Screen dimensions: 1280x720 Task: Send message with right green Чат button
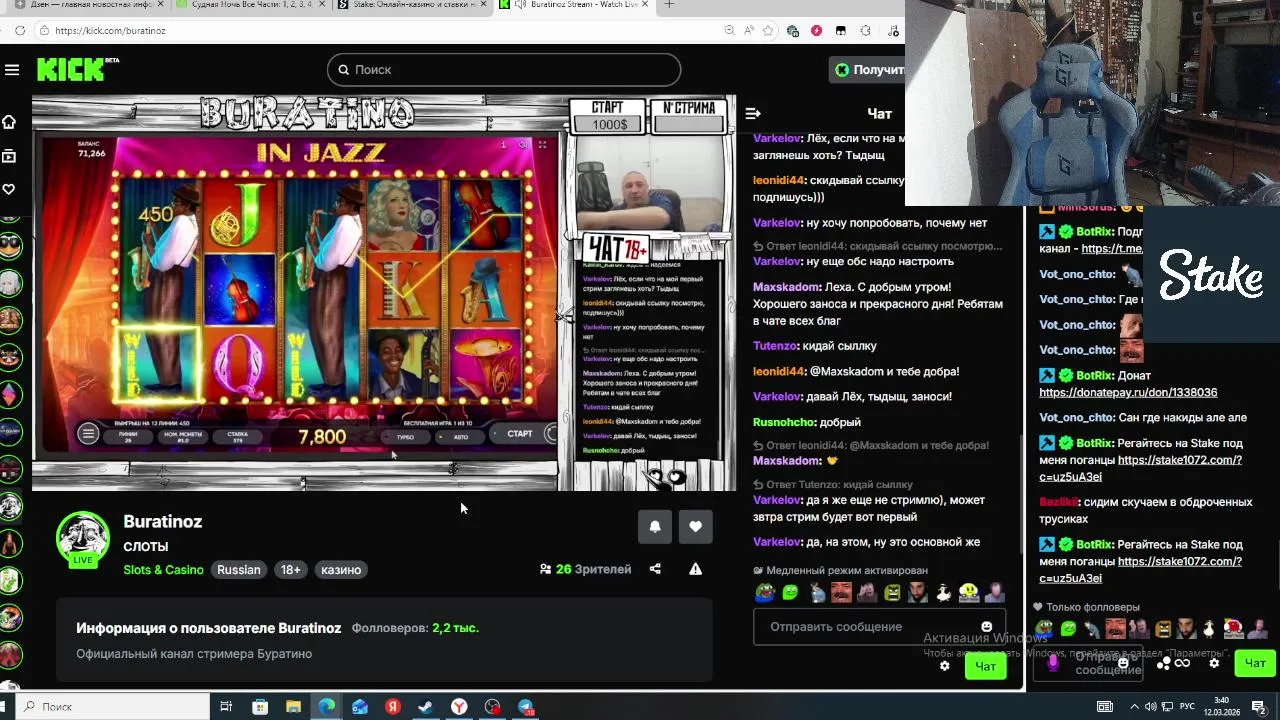(1255, 663)
